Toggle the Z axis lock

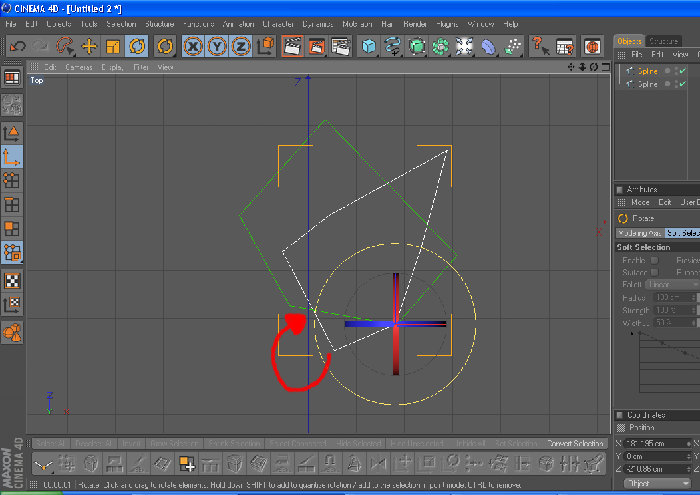coord(241,46)
